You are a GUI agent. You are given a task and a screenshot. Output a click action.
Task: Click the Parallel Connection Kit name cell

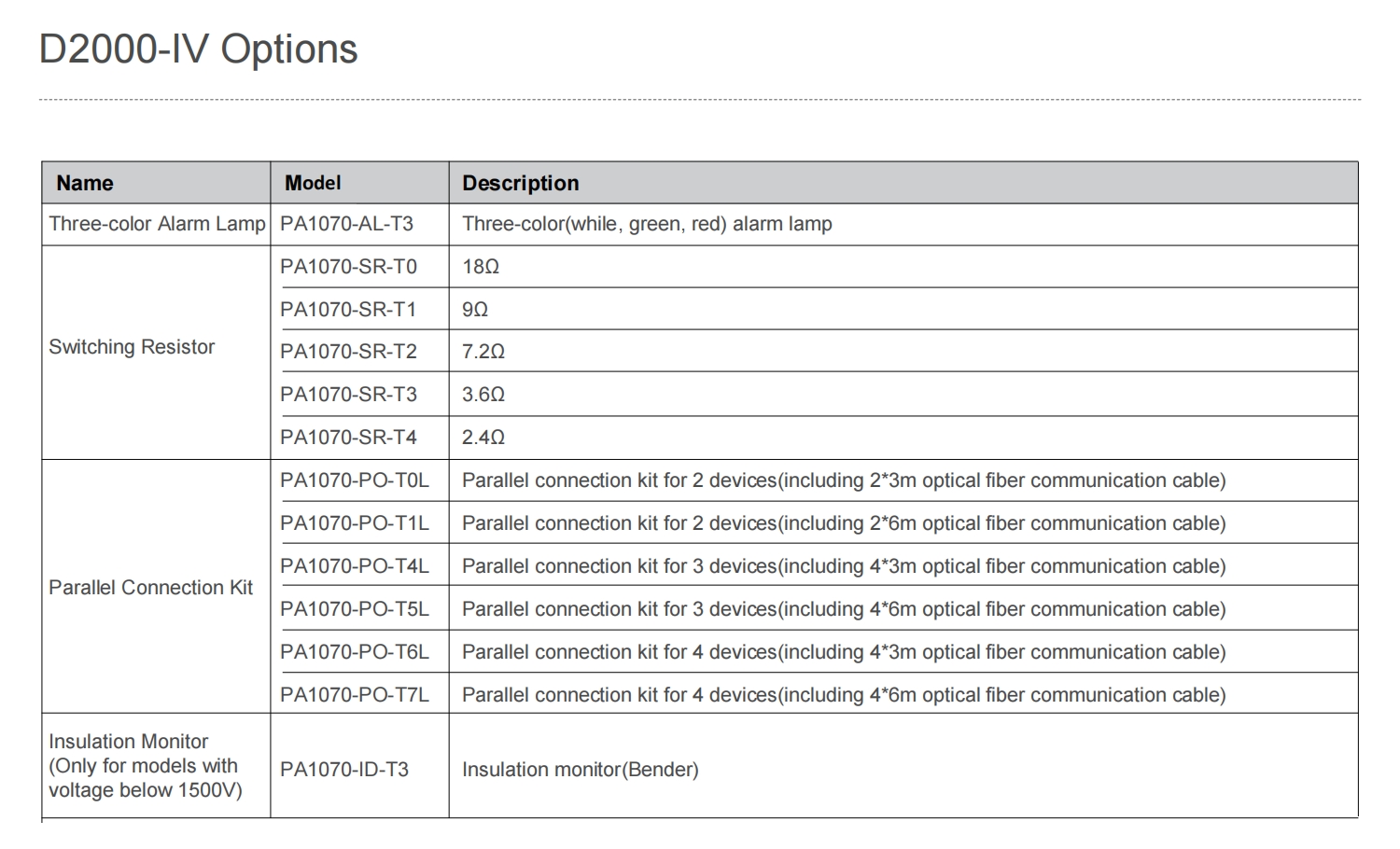156,587
